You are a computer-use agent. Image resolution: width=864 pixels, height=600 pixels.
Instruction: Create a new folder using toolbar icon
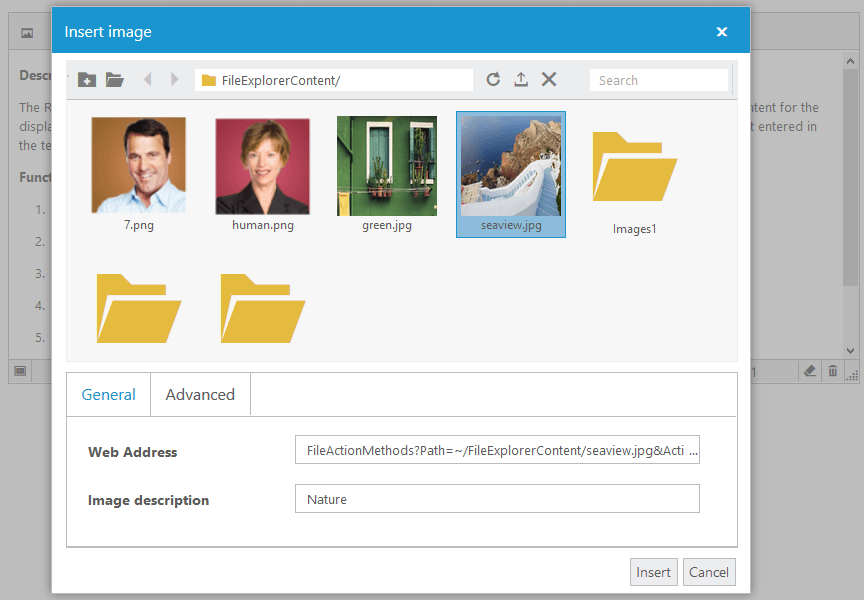pos(87,79)
